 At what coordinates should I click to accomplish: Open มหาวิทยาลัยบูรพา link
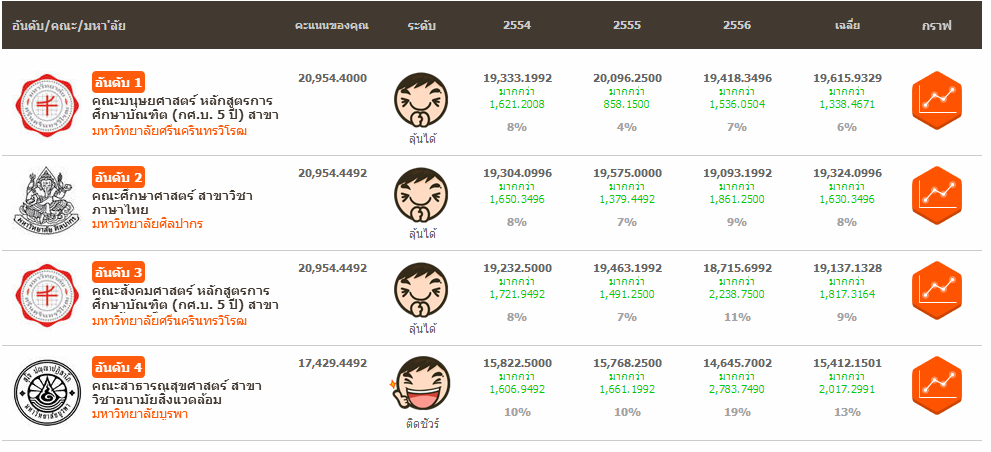tap(139, 414)
